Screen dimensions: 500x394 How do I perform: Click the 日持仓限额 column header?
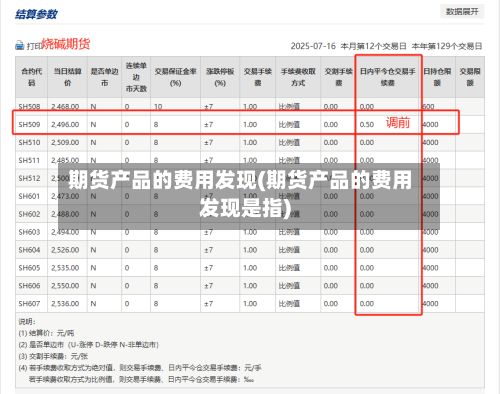click(437, 77)
